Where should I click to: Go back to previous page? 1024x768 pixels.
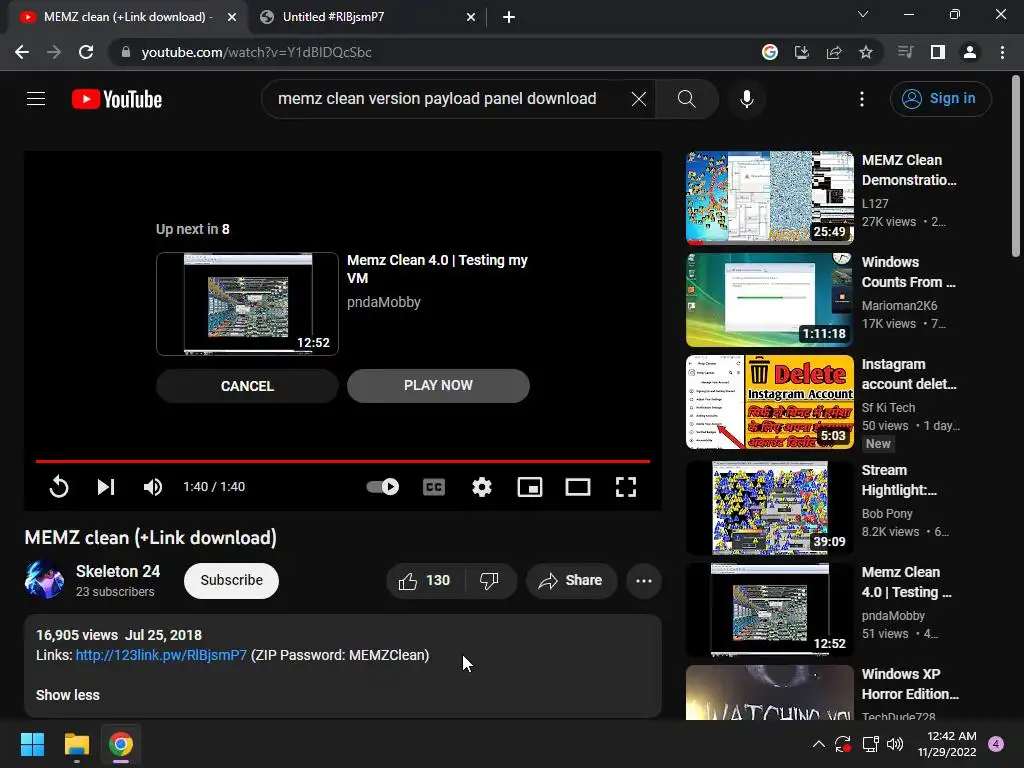[22, 52]
